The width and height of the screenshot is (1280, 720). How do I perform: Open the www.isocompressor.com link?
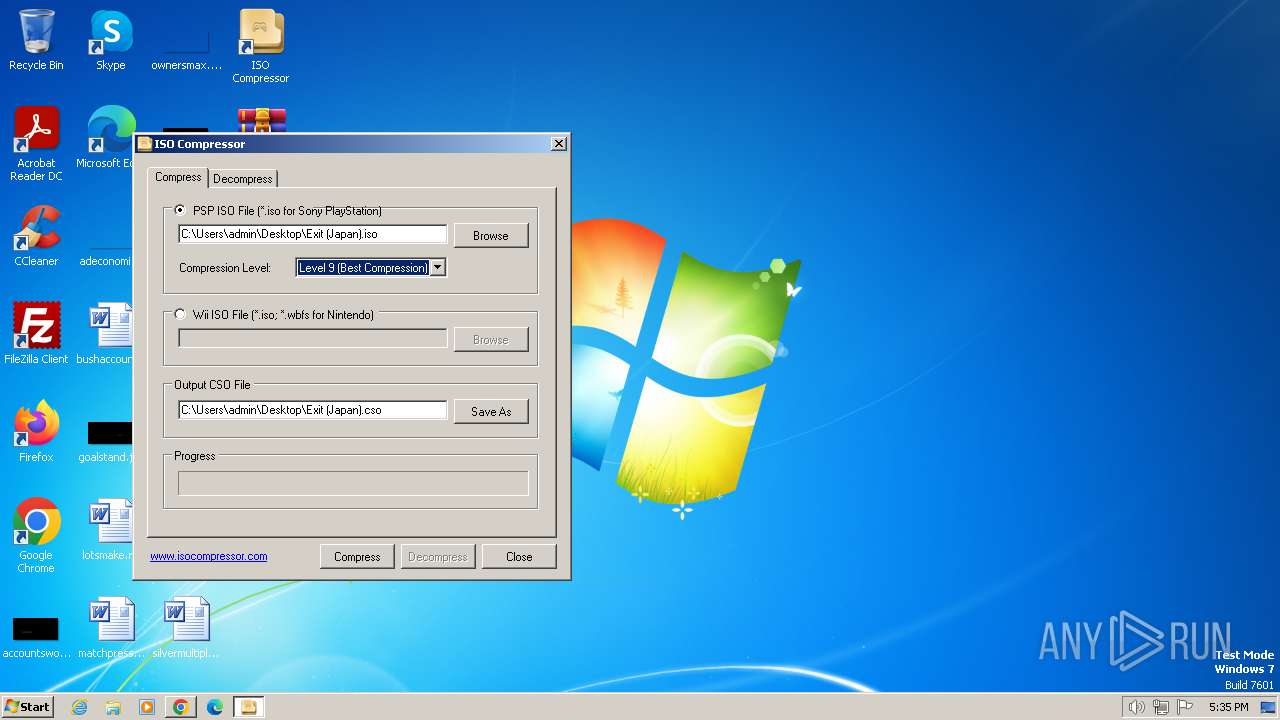pos(209,556)
